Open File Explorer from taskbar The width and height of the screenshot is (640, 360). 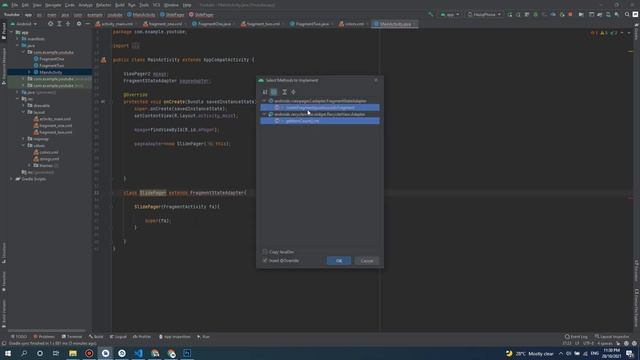pyautogui.click(x=73, y=353)
